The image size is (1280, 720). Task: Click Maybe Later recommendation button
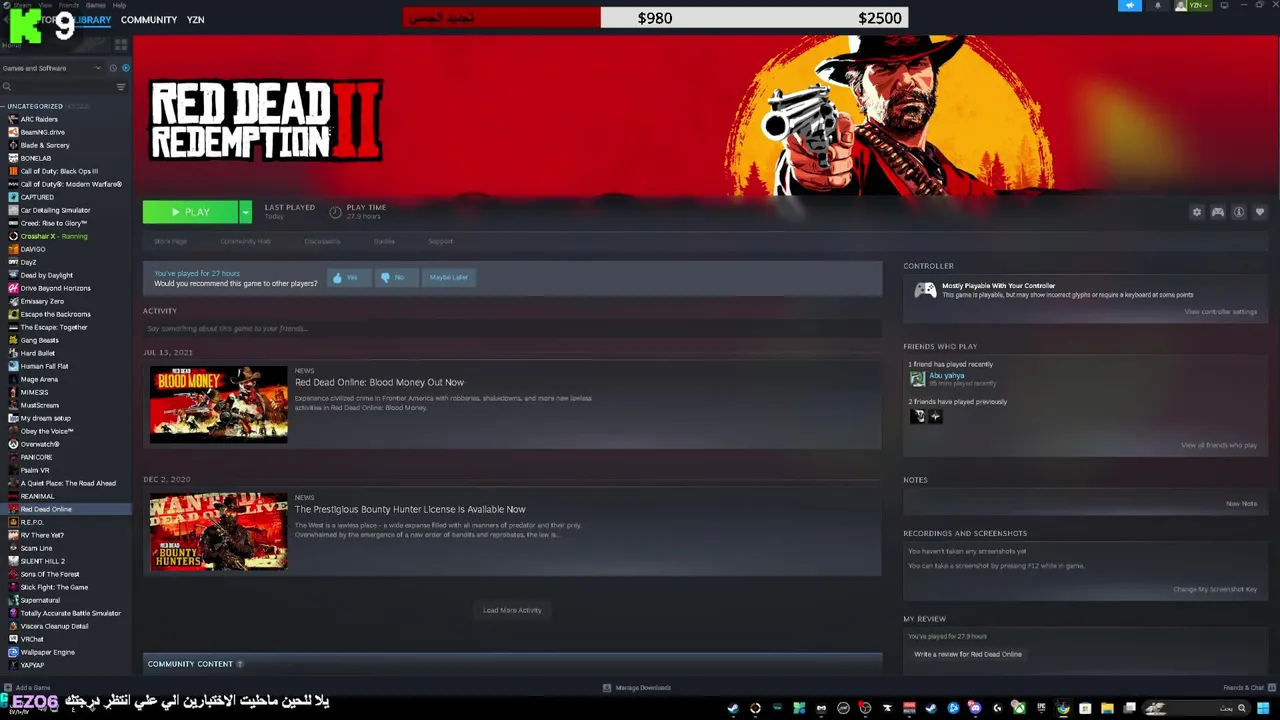(x=448, y=277)
